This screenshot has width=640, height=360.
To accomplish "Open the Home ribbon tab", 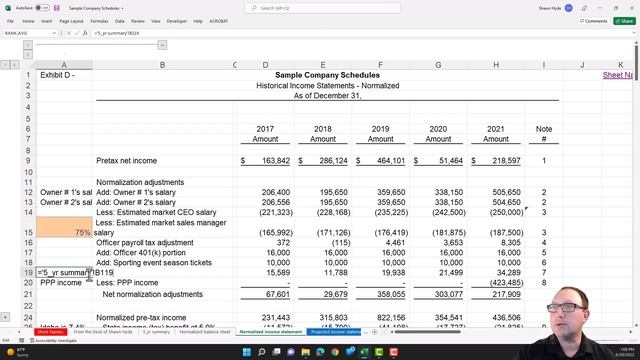I will 28,21.
